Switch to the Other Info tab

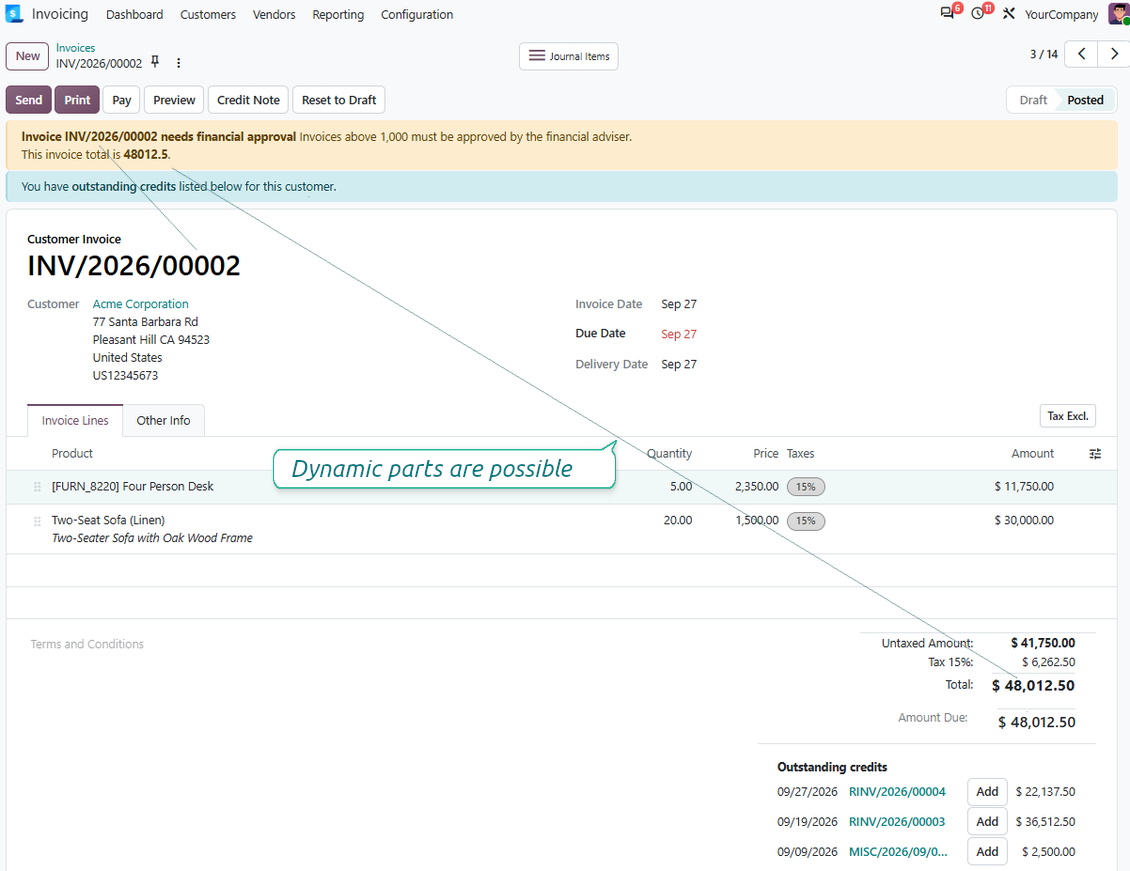pyautogui.click(x=164, y=421)
